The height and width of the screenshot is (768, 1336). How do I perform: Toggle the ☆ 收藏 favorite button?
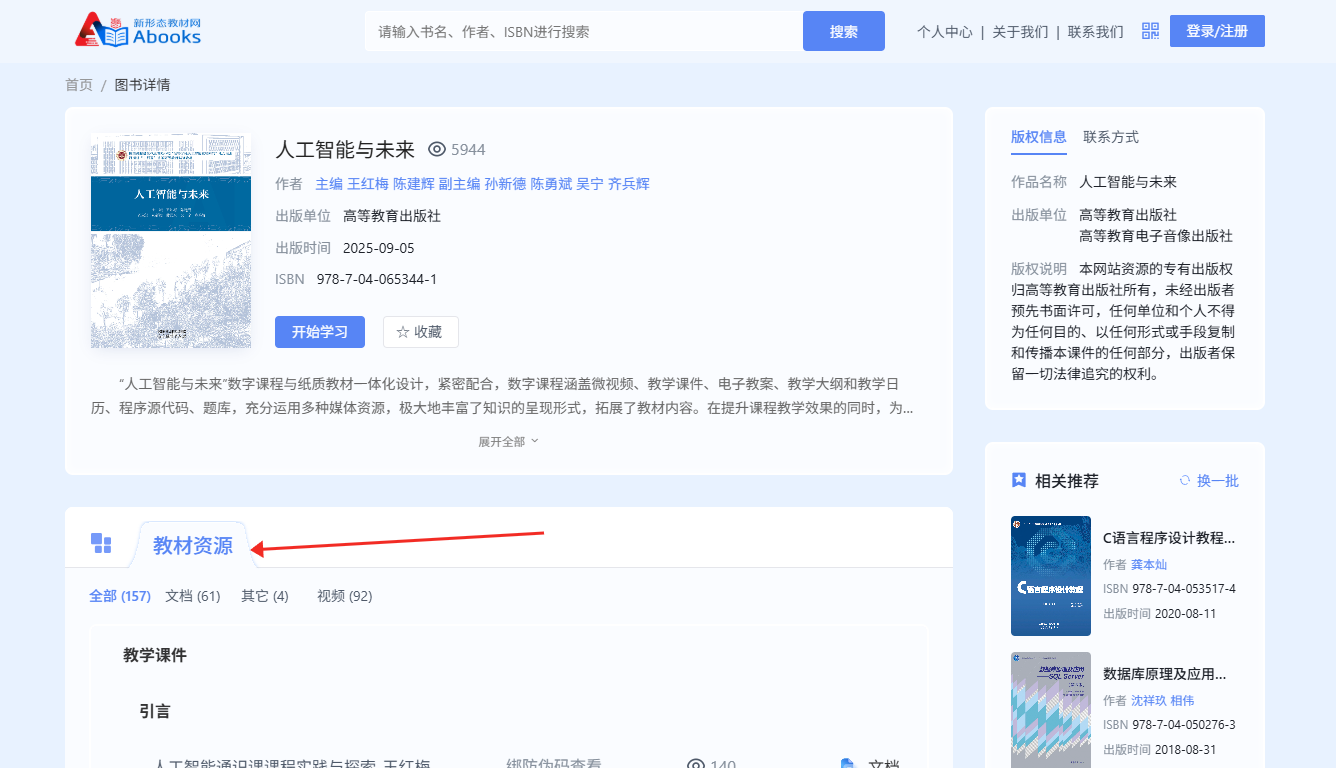(x=420, y=332)
